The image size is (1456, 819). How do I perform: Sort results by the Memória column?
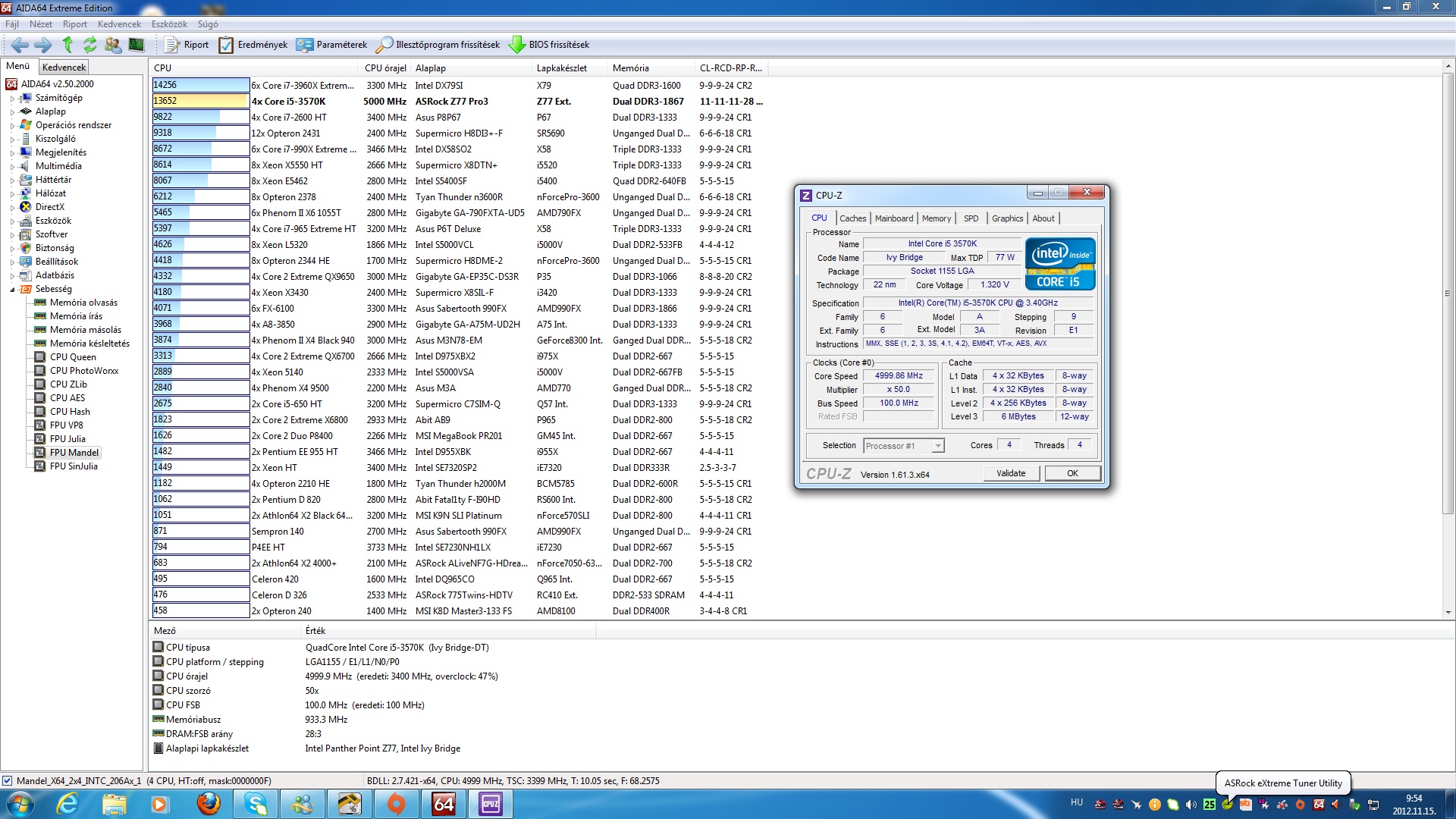click(651, 67)
